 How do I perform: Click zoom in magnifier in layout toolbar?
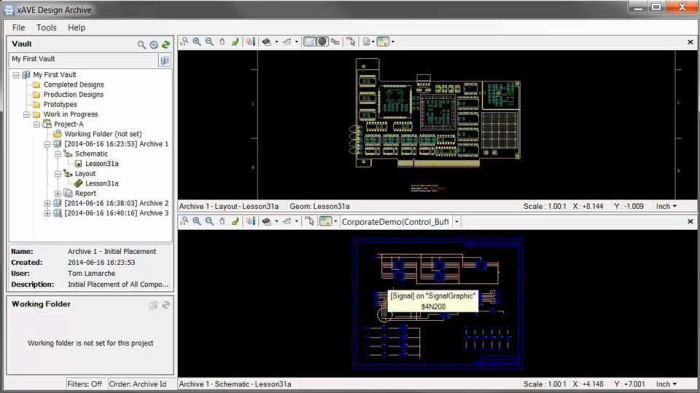(196, 42)
